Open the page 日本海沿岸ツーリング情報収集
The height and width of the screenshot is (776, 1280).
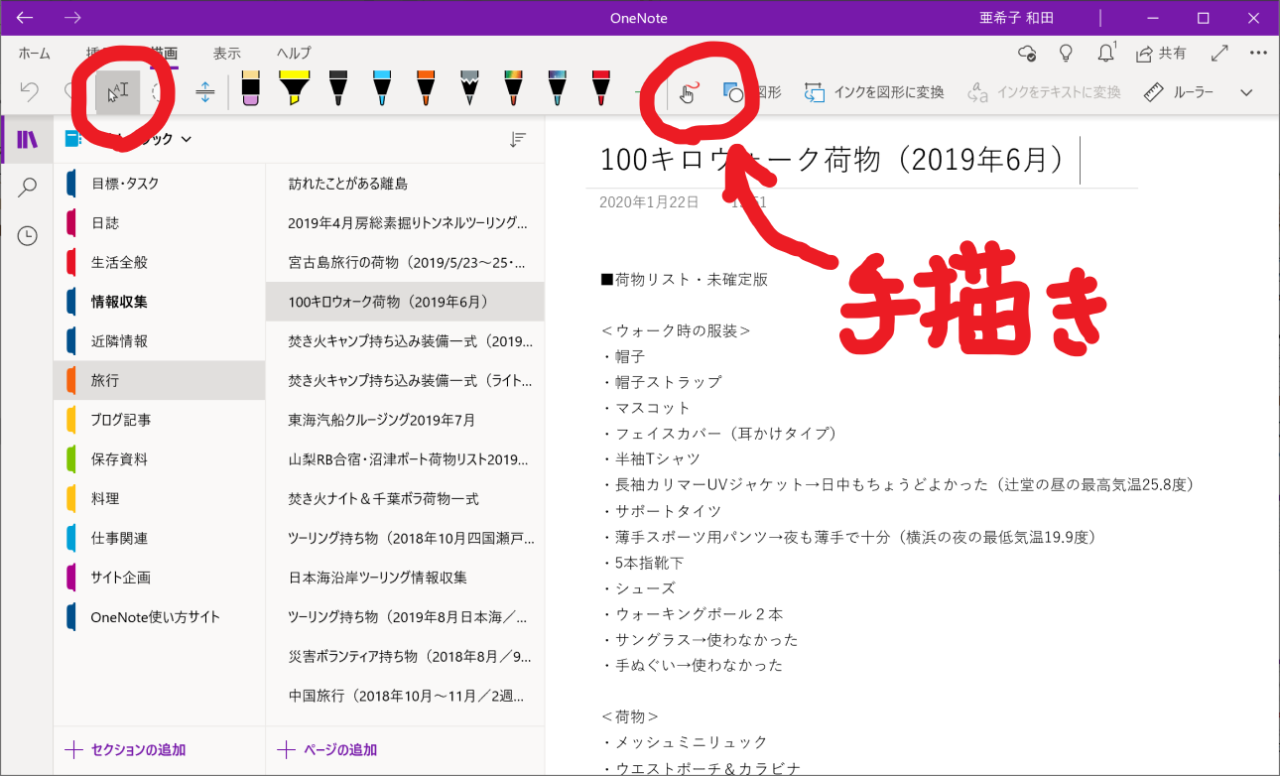[405, 577]
